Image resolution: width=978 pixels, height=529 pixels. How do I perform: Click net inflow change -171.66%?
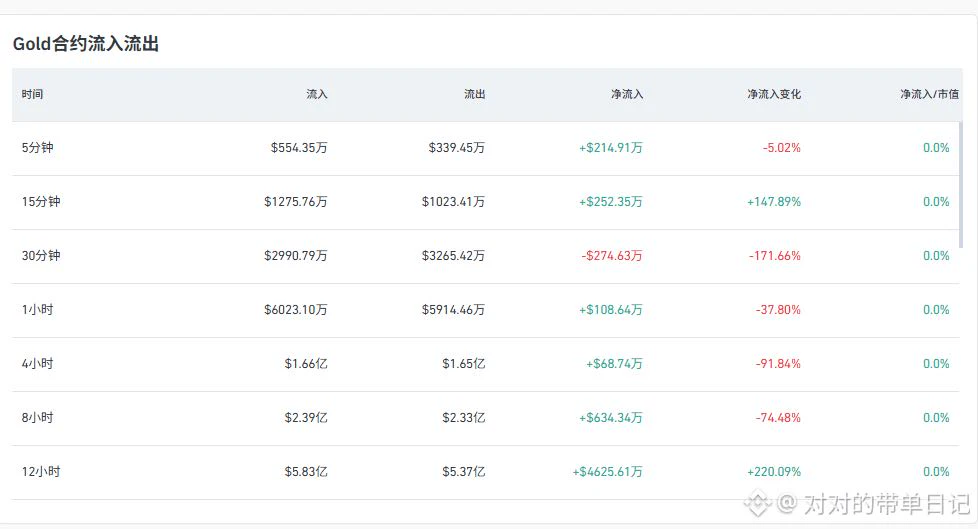775,256
